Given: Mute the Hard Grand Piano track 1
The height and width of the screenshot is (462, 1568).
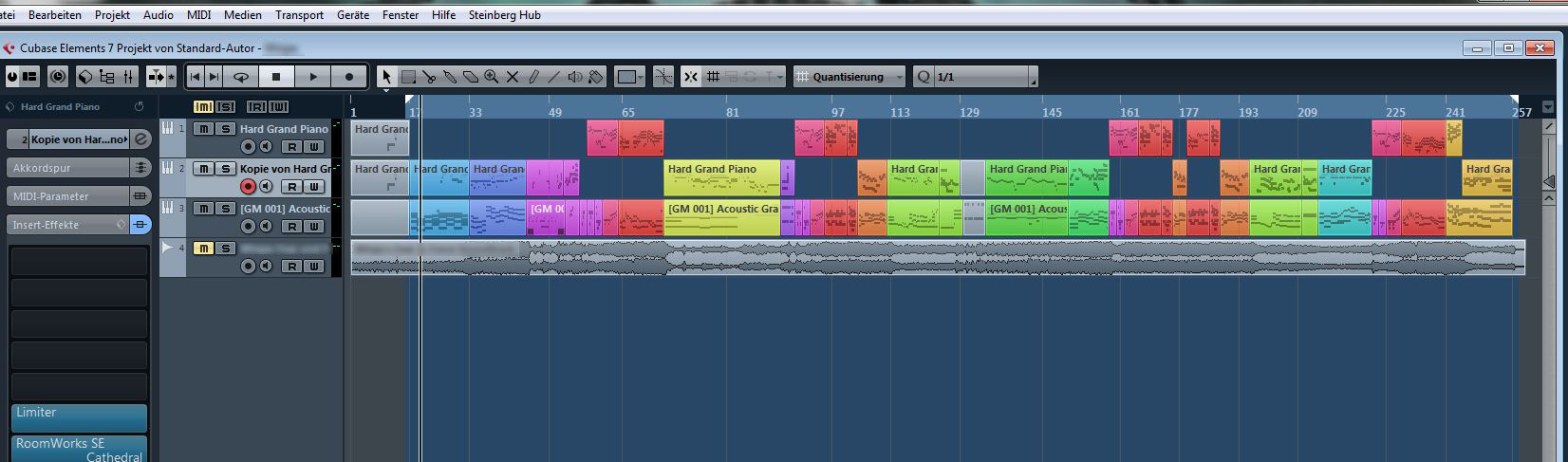Looking at the screenshot, I should [204, 129].
